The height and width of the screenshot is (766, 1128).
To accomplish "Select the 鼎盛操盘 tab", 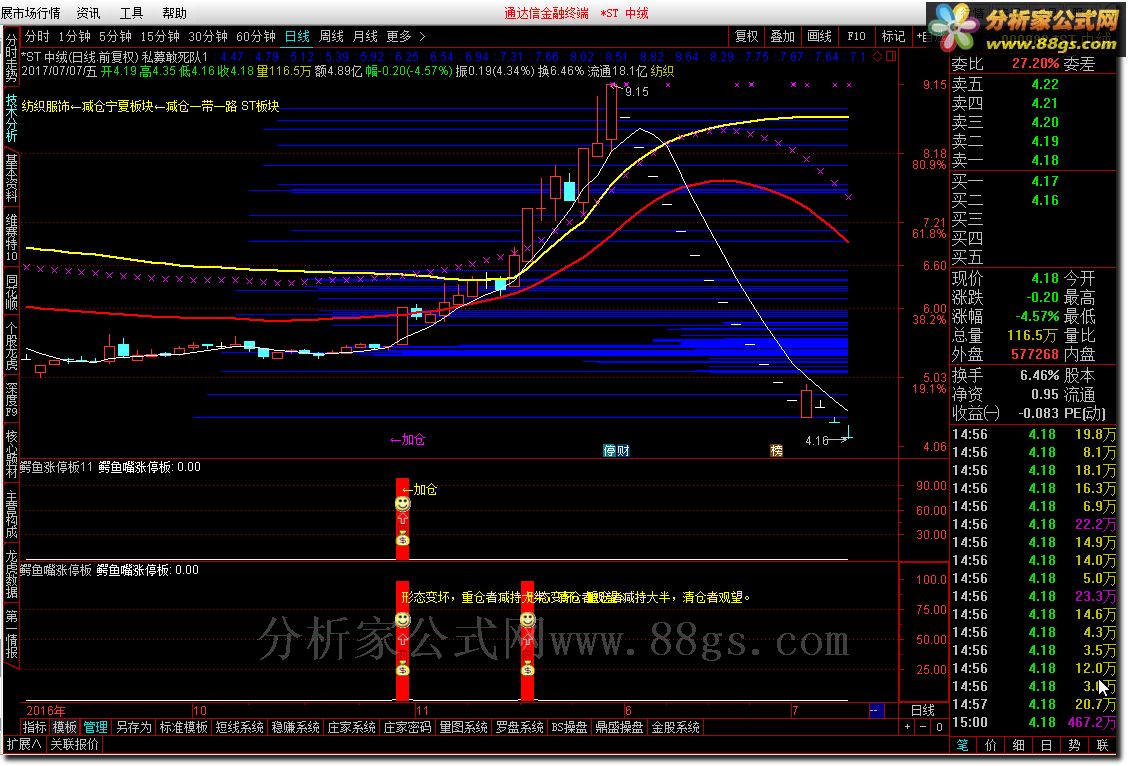I will click(x=619, y=727).
